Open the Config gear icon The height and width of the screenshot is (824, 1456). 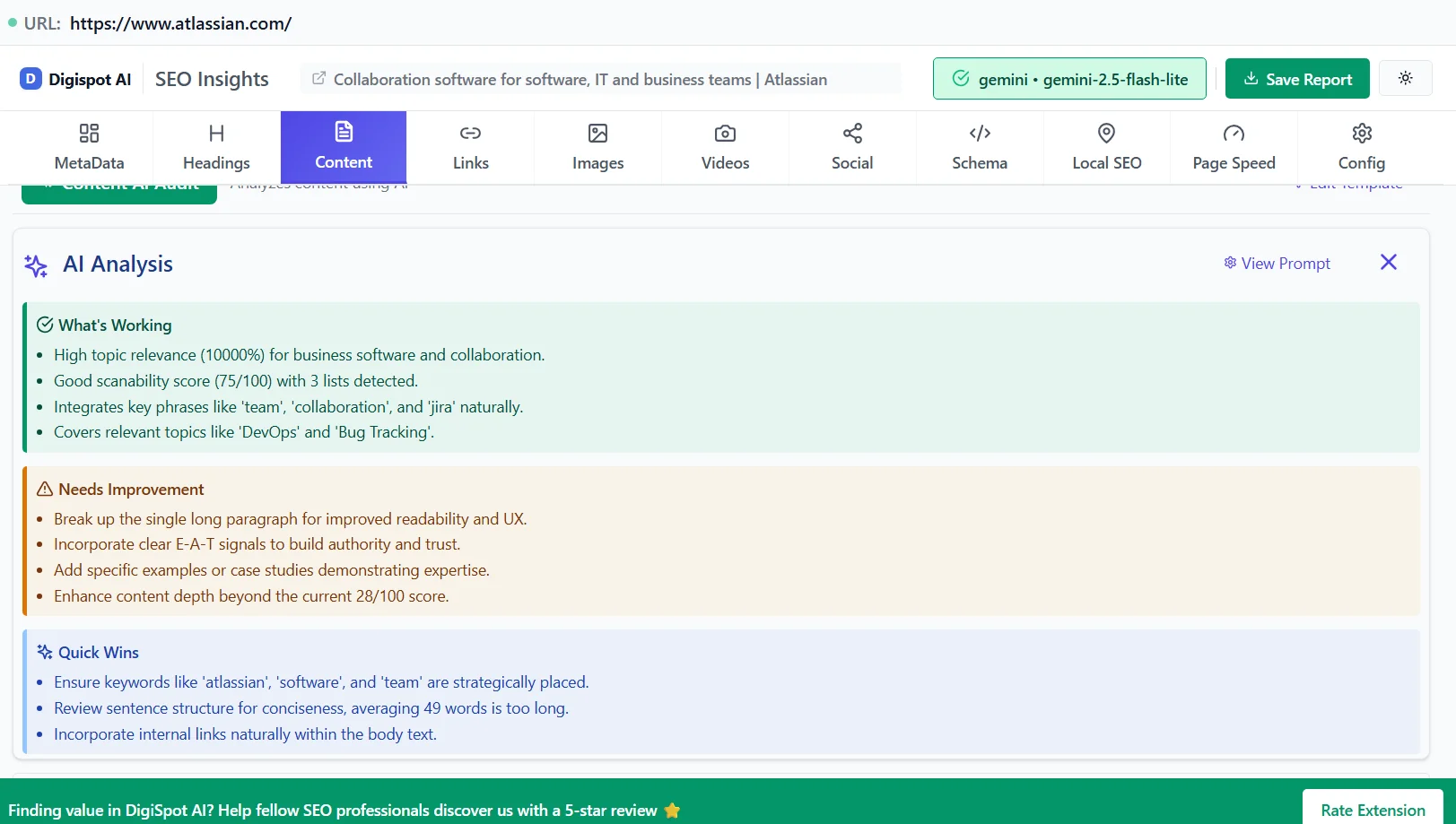[1361, 133]
